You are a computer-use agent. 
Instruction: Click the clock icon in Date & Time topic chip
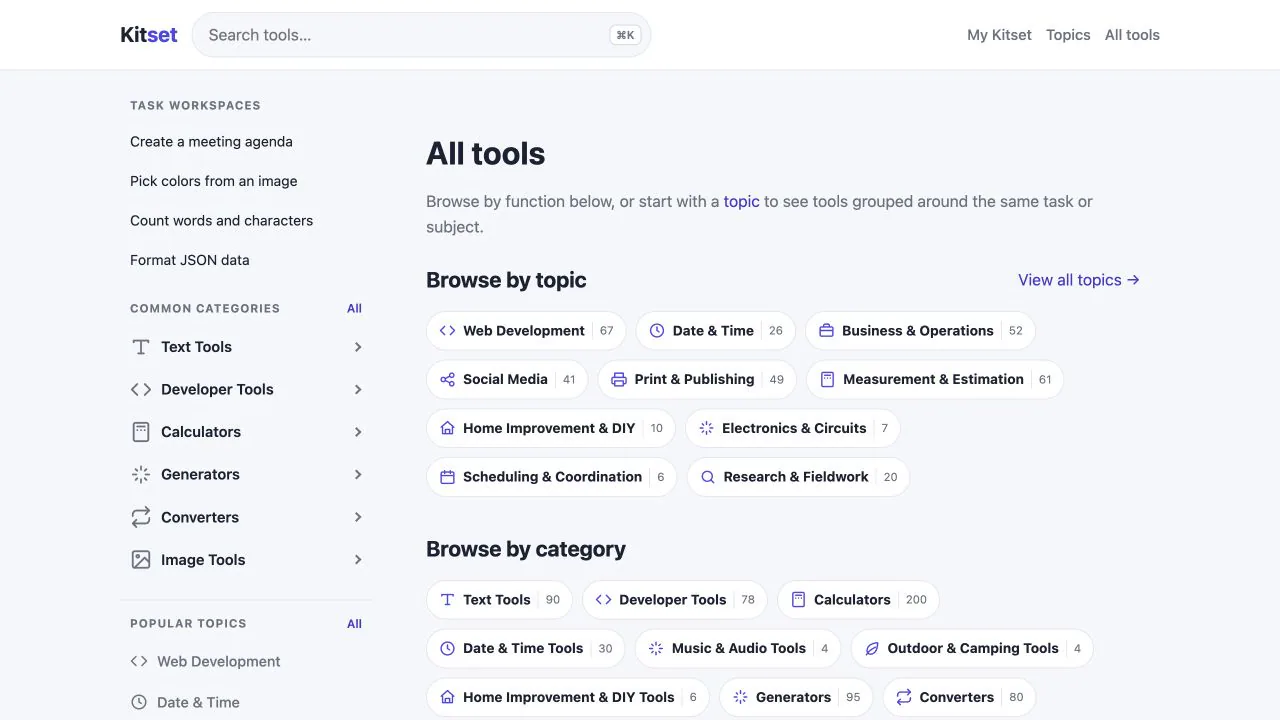point(657,331)
